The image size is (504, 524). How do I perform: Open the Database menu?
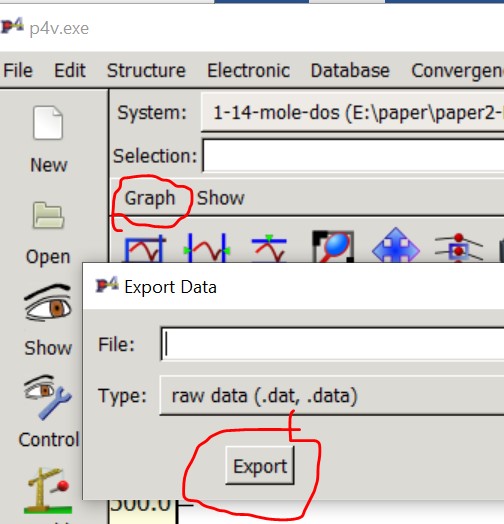tap(350, 71)
